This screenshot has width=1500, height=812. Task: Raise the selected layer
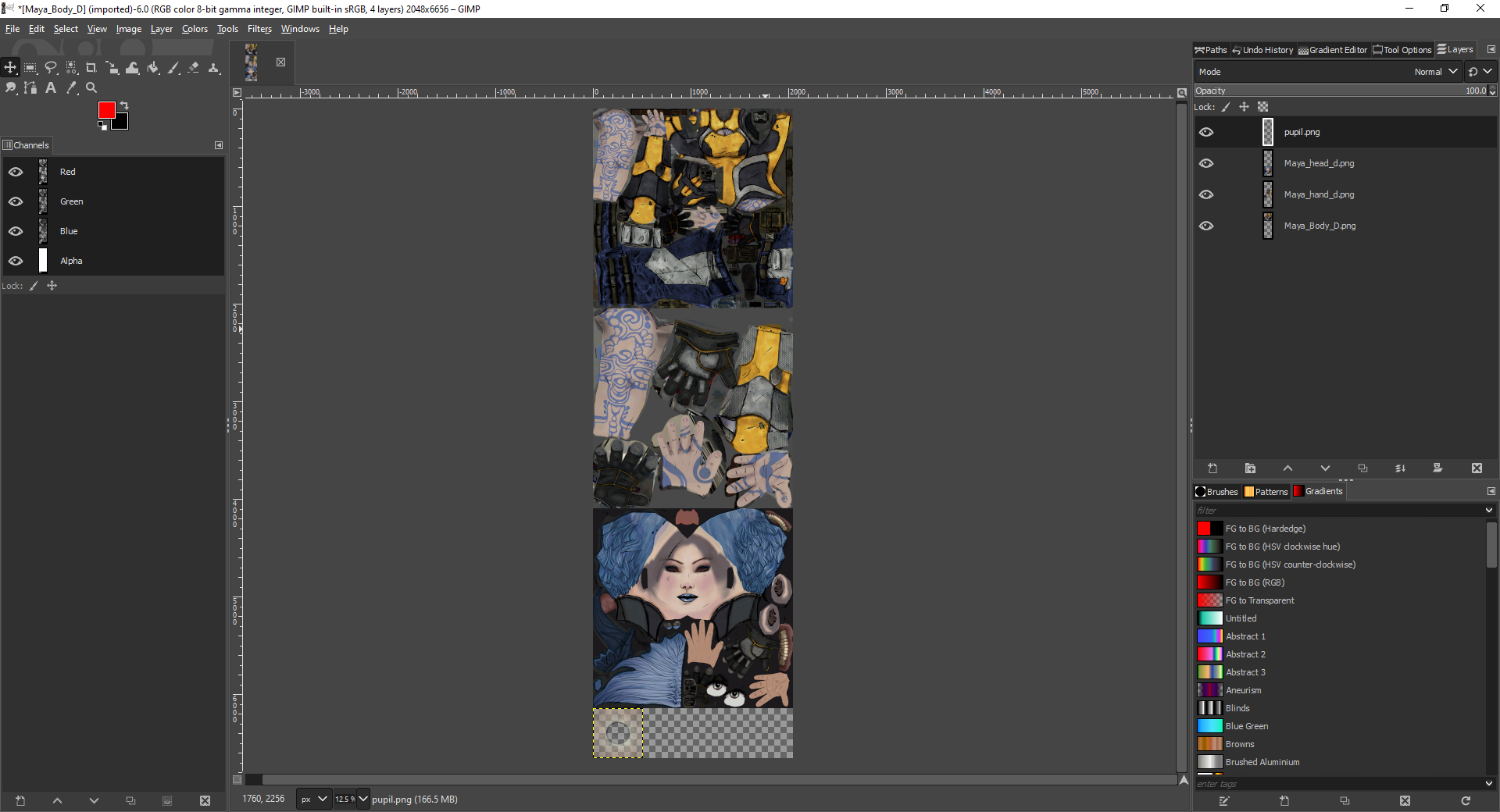pyautogui.click(x=1287, y=468)
